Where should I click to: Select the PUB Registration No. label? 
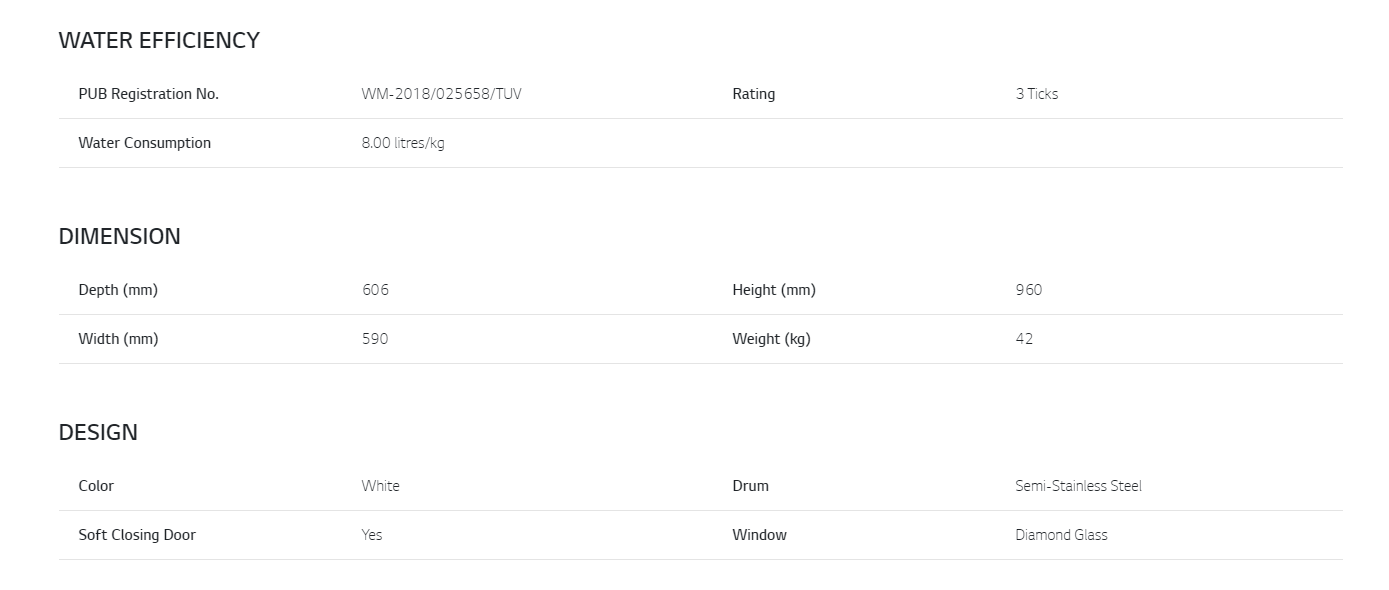point(148,94)
